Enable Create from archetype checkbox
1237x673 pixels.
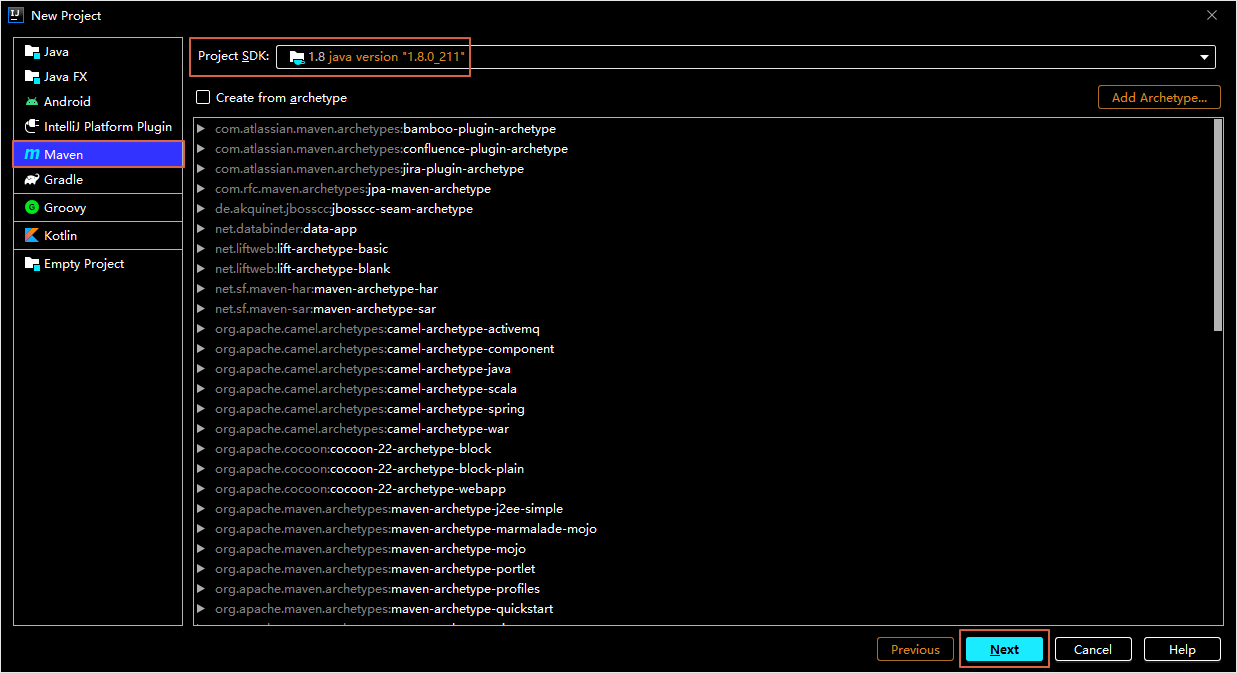[203, 98]
